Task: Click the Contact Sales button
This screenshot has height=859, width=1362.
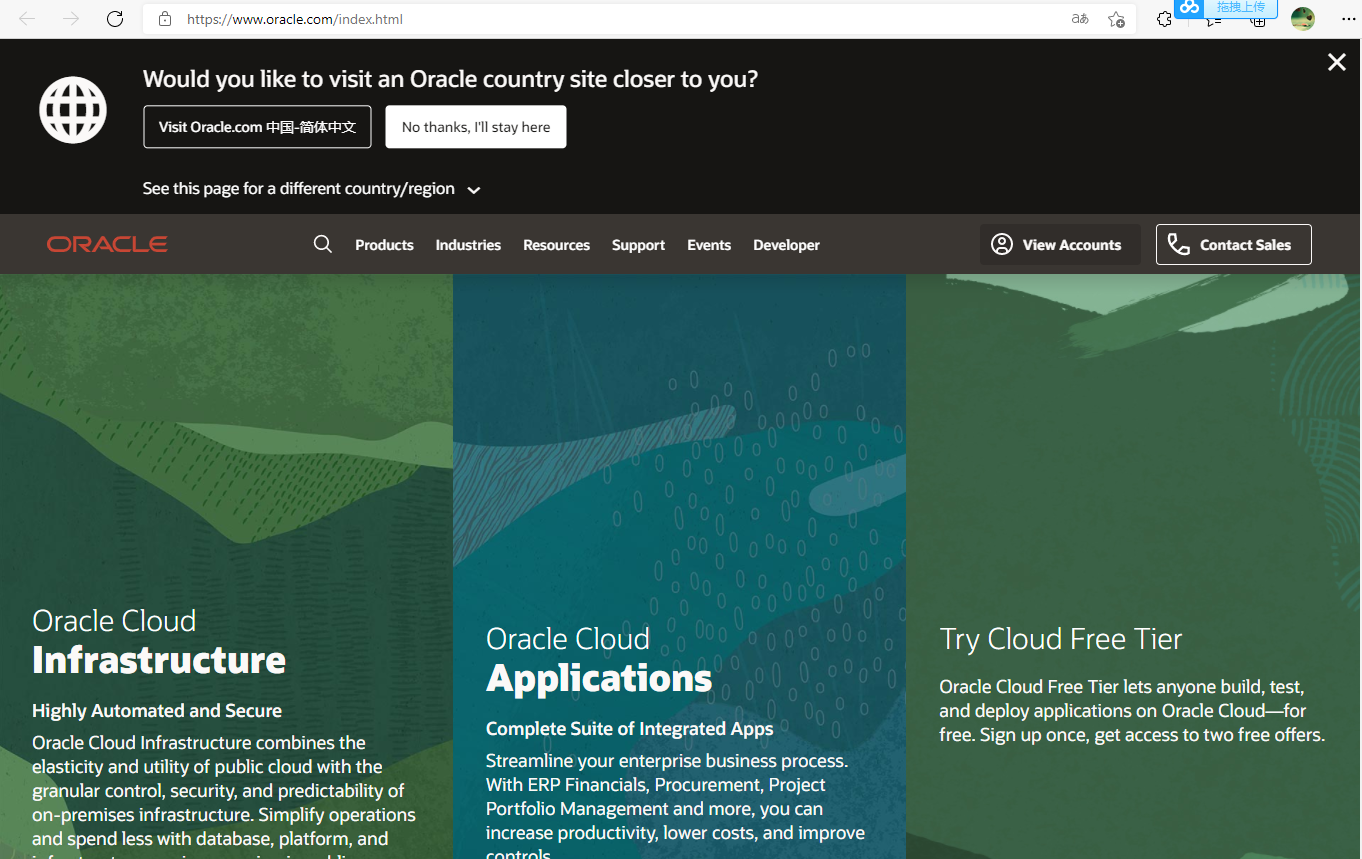Action: (1233, 244)
